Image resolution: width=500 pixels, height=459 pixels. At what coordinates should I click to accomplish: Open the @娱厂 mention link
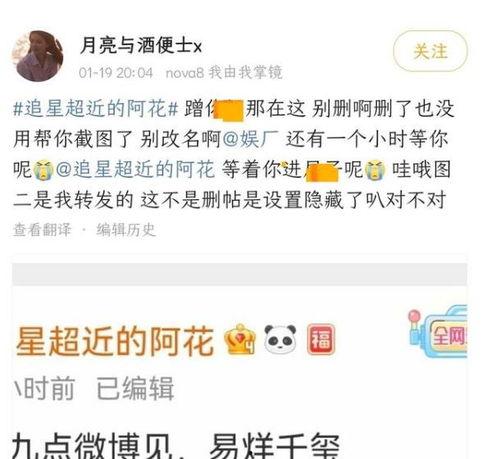tap(250, 139)
